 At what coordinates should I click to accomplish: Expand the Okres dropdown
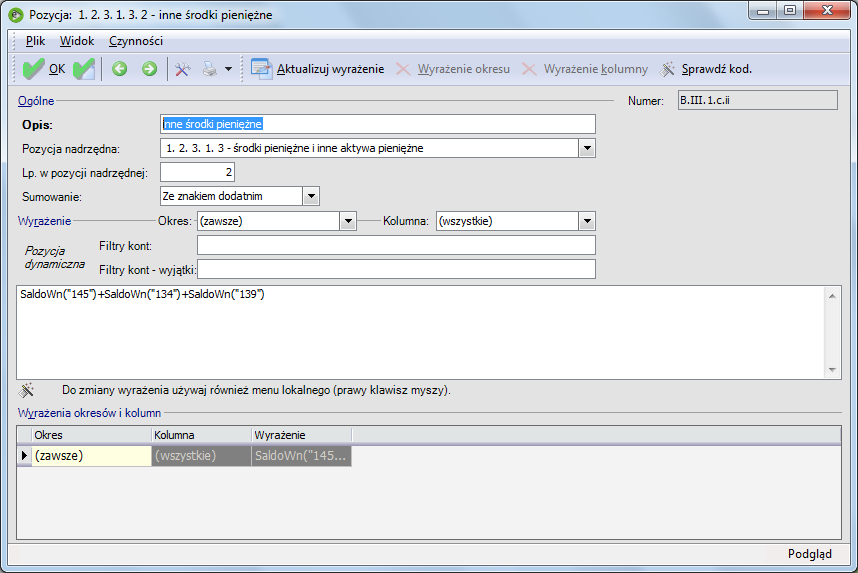tap(348, 221)
